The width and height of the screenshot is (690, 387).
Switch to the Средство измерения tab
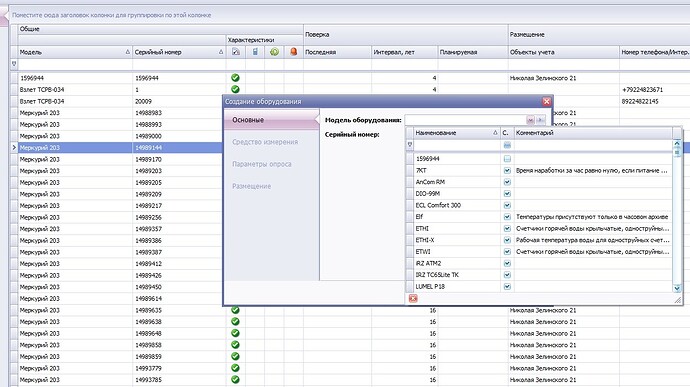(265, 142)
